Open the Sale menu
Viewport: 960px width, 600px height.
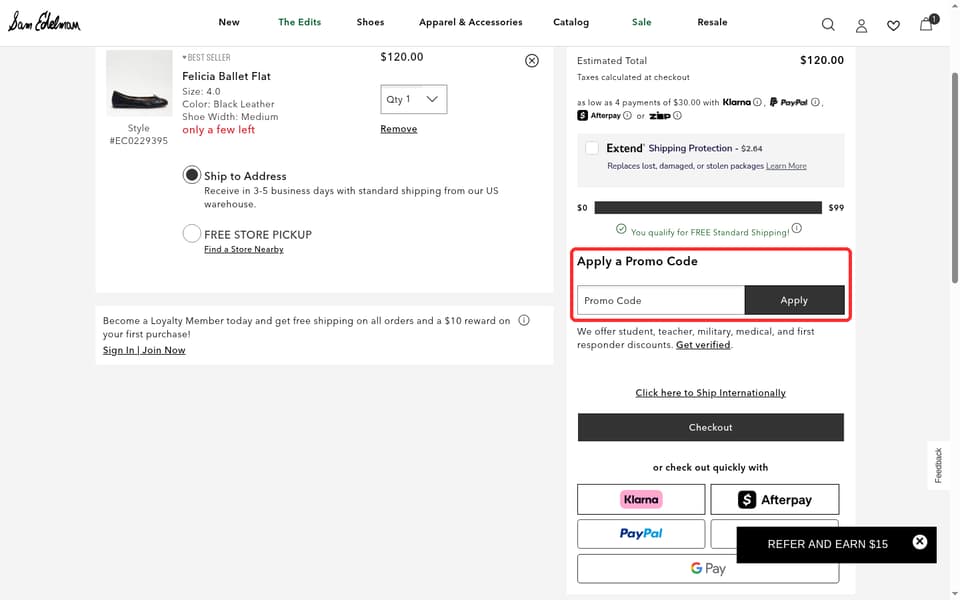[642, 22]
